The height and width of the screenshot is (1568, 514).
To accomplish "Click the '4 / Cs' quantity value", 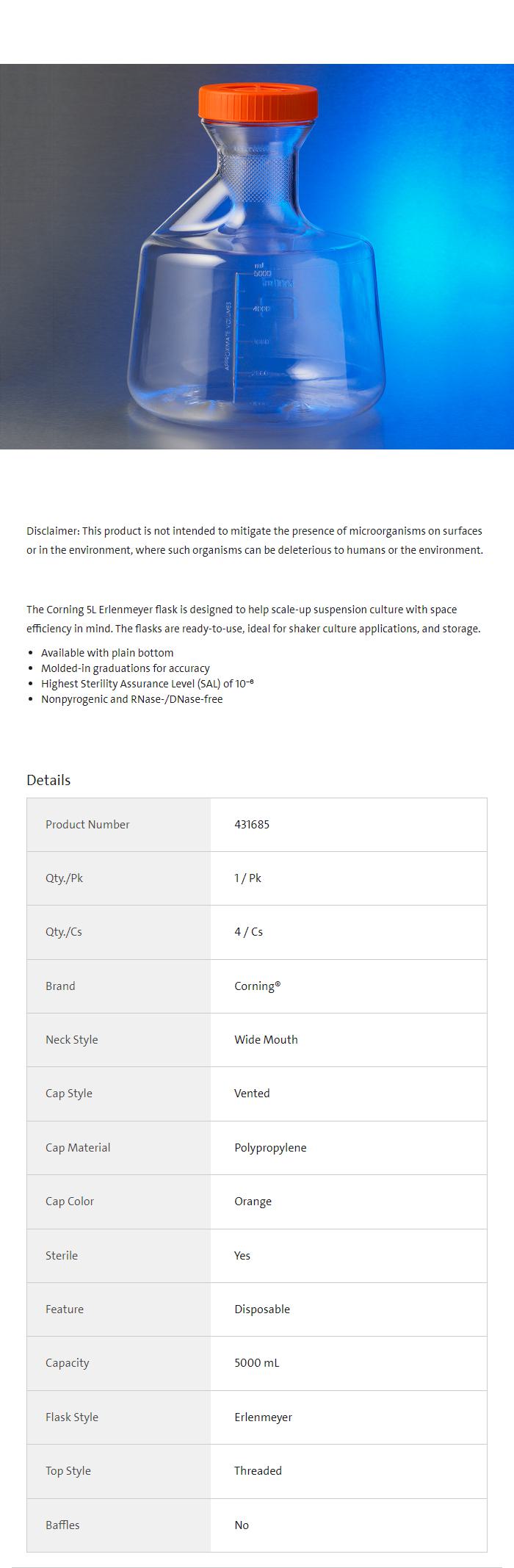I will (248, 932).
